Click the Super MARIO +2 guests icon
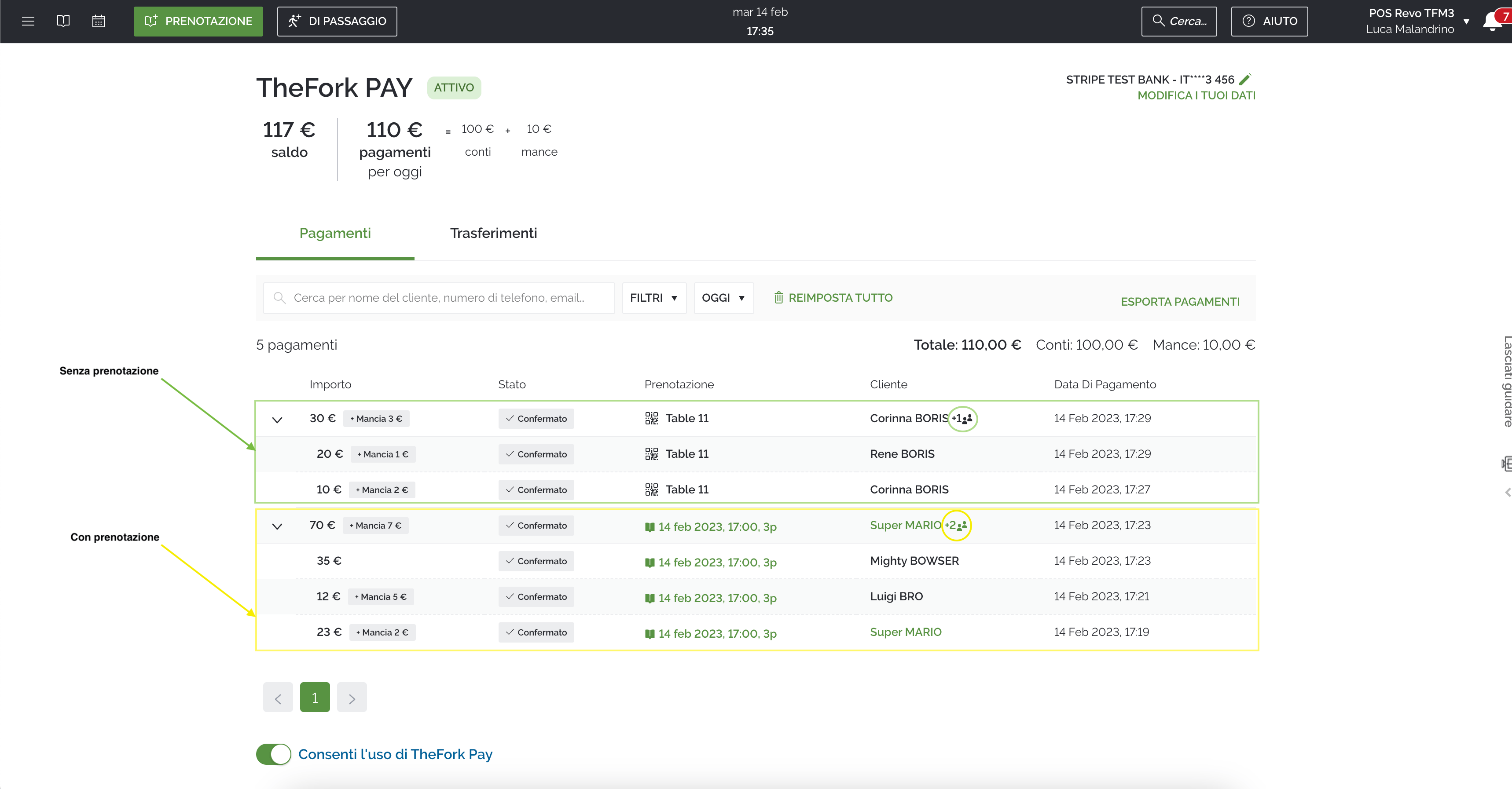 [956, 525]
